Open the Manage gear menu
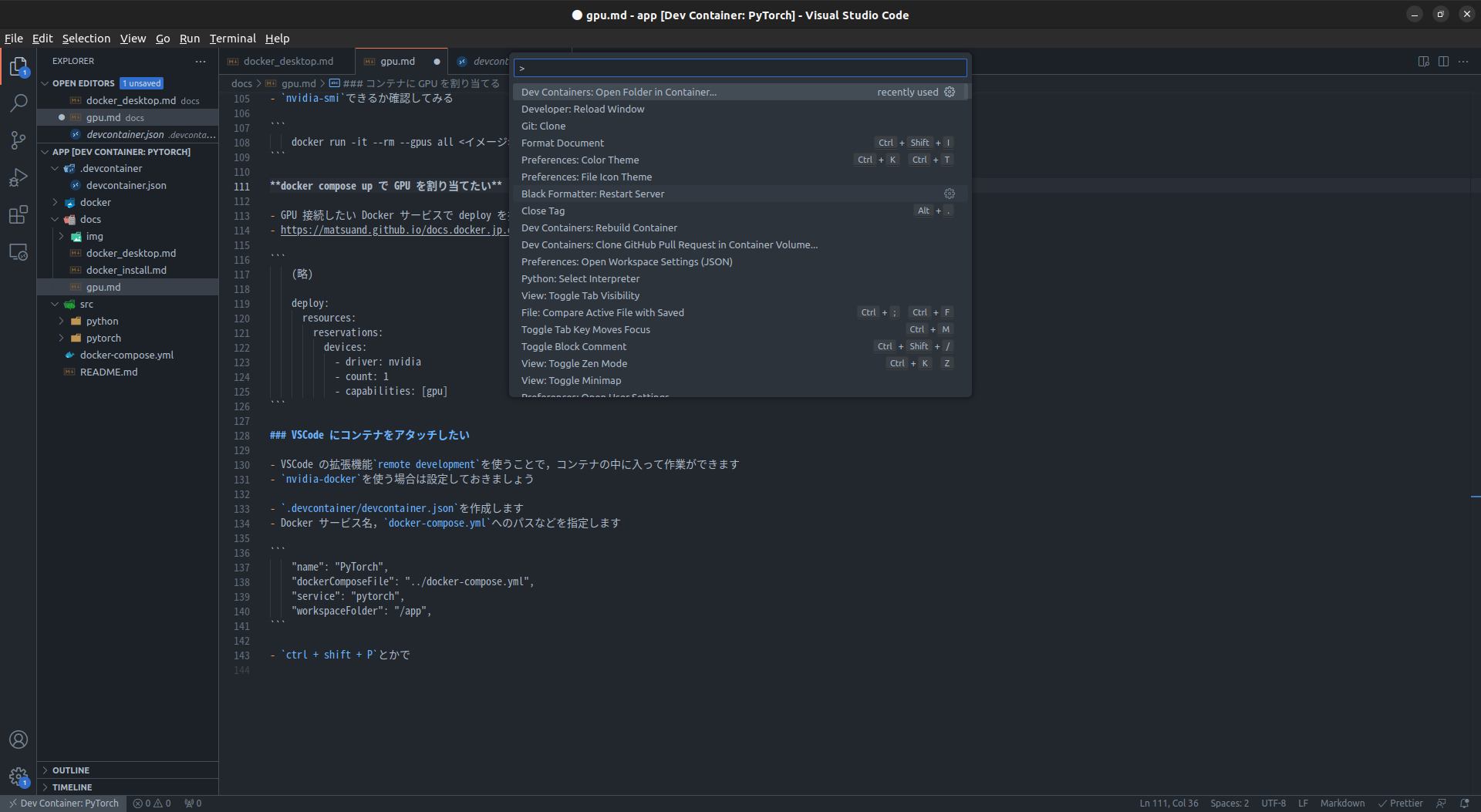This screenshot has width=1481, height=812. 19,777
